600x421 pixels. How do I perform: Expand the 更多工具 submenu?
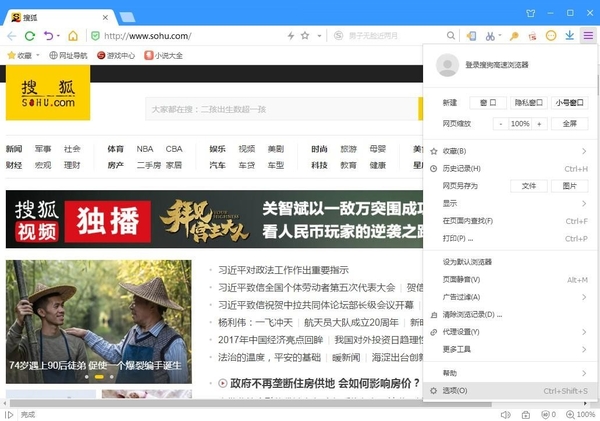(458, 349)
